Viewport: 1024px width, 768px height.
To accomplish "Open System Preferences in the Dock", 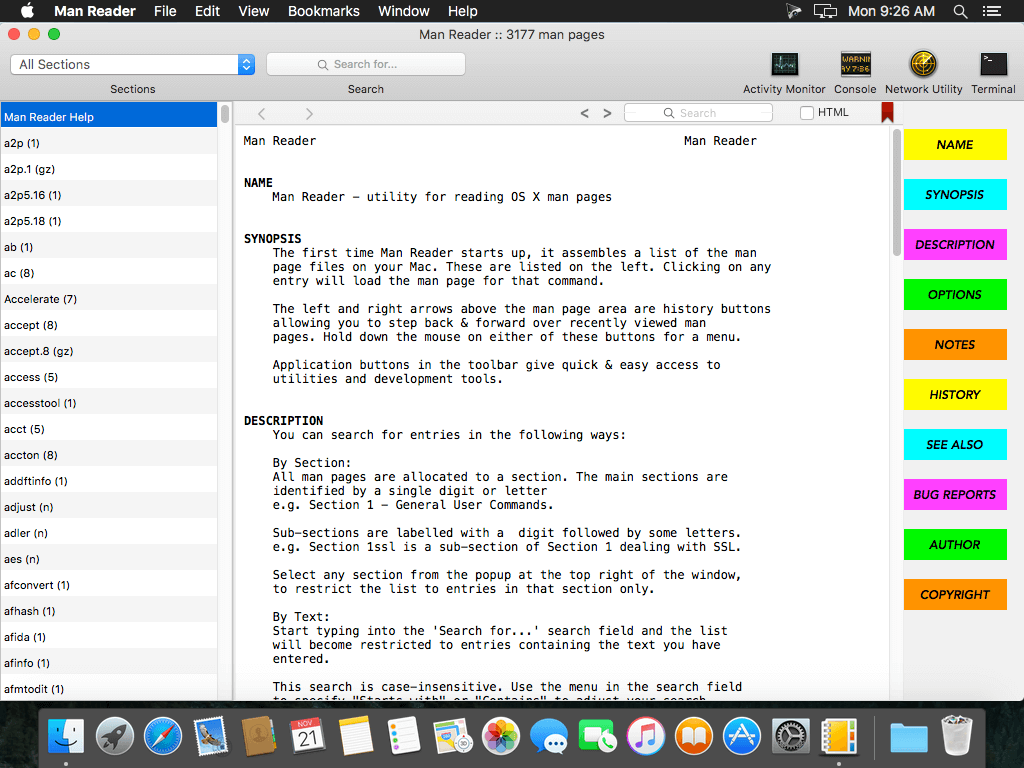I will (x=790, y=737).
